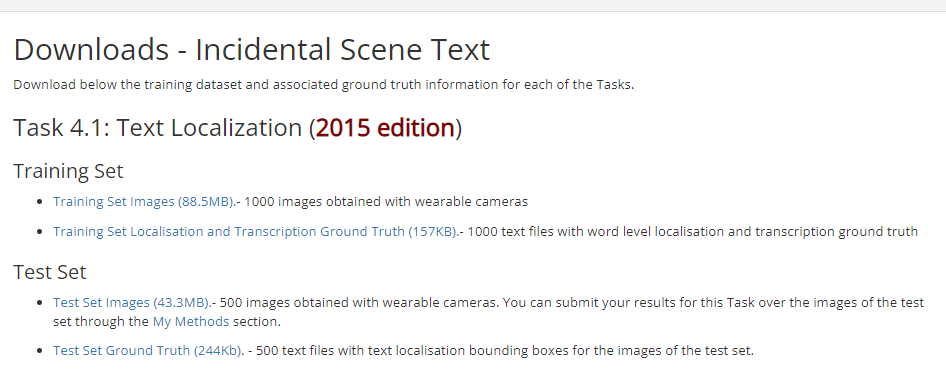Click the 1000 images obtained with wearable cameras text

pyautogui.click(x=386, y=201)
